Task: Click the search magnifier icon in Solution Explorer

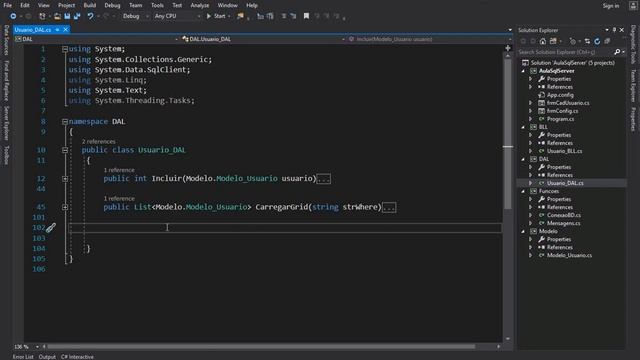Action: pos(617,52)
